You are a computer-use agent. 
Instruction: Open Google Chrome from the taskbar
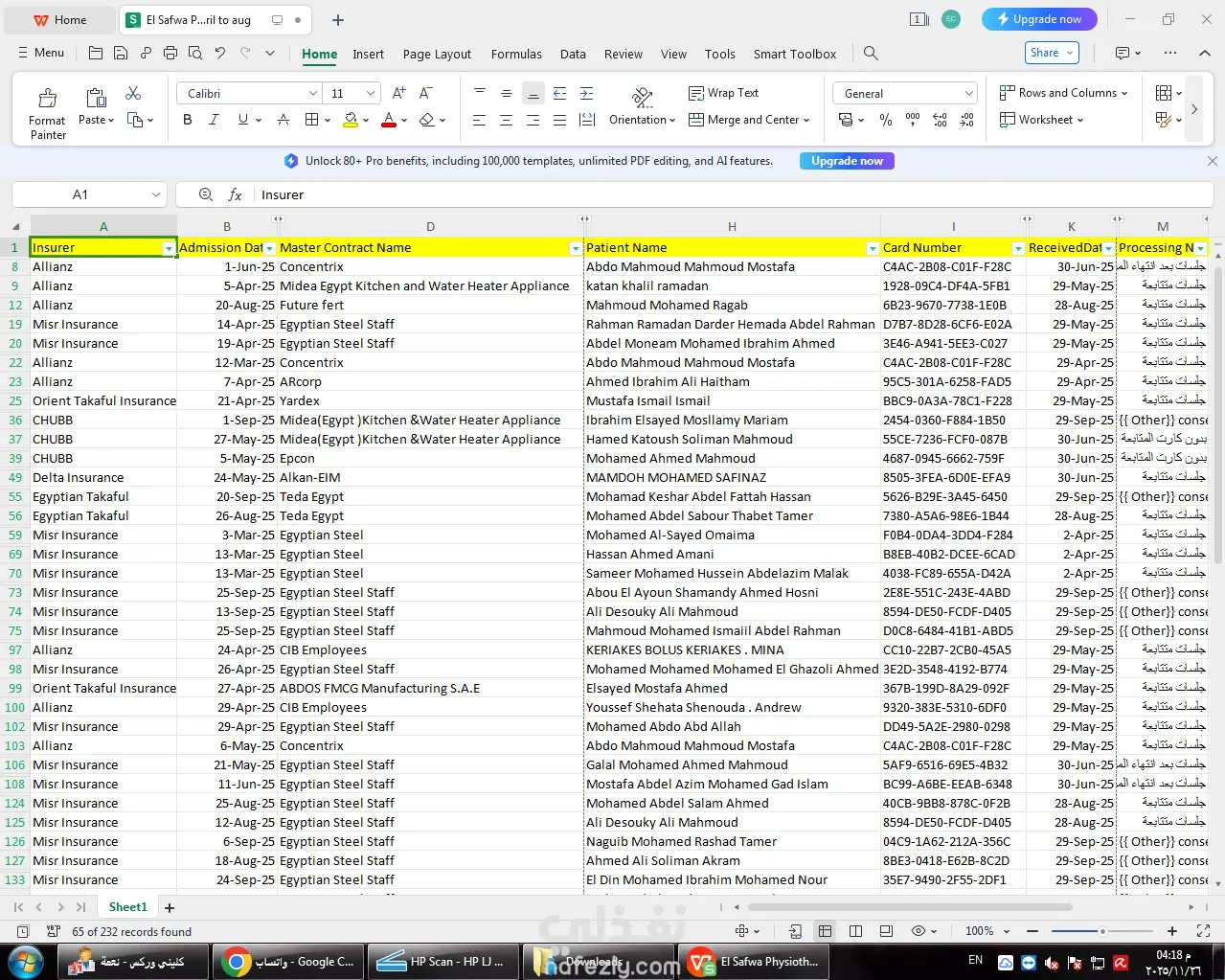pyautogui.click(x=287, y=962)
